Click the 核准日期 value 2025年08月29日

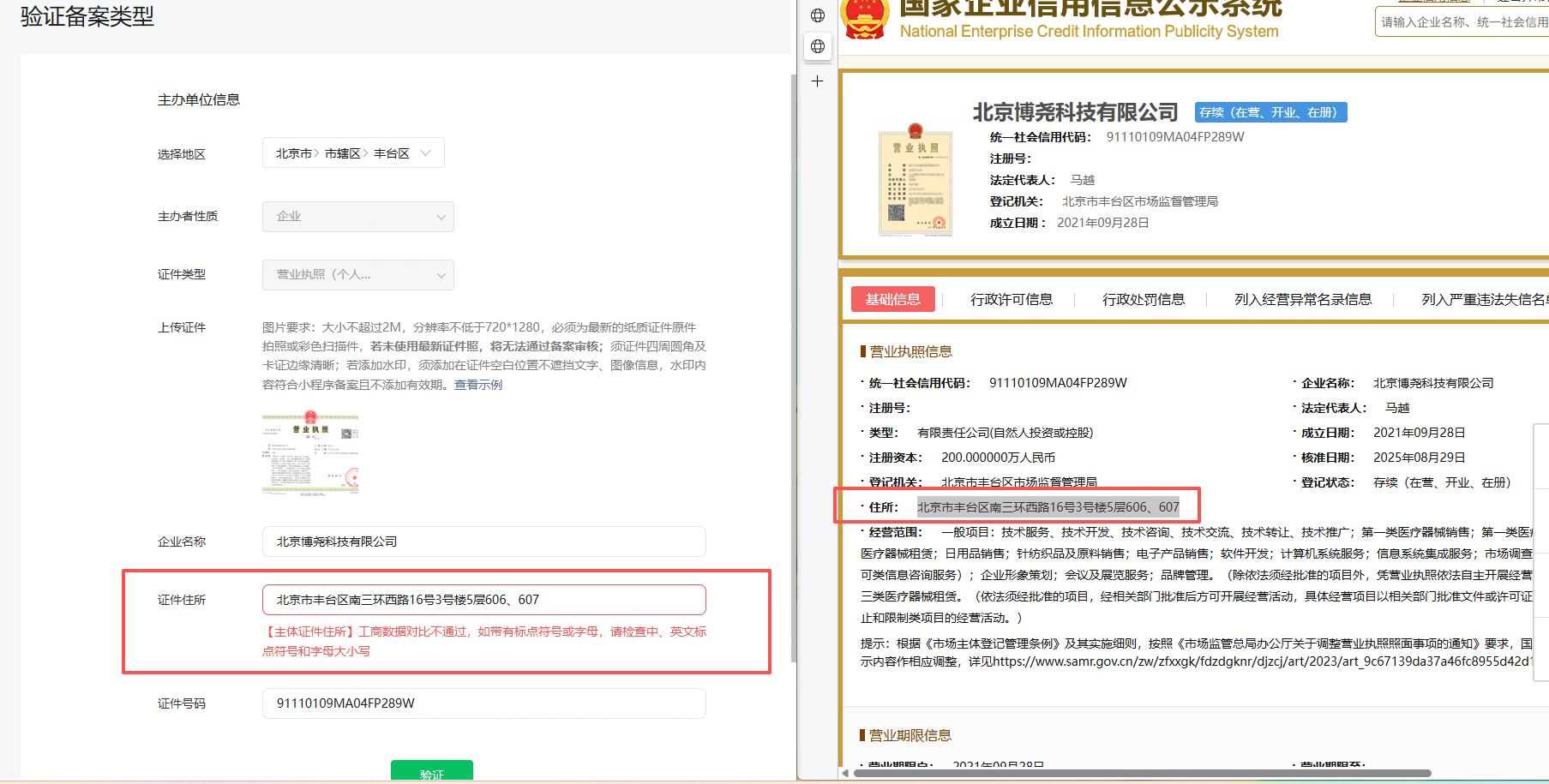pyautogui.click(x=1420, y=458)
